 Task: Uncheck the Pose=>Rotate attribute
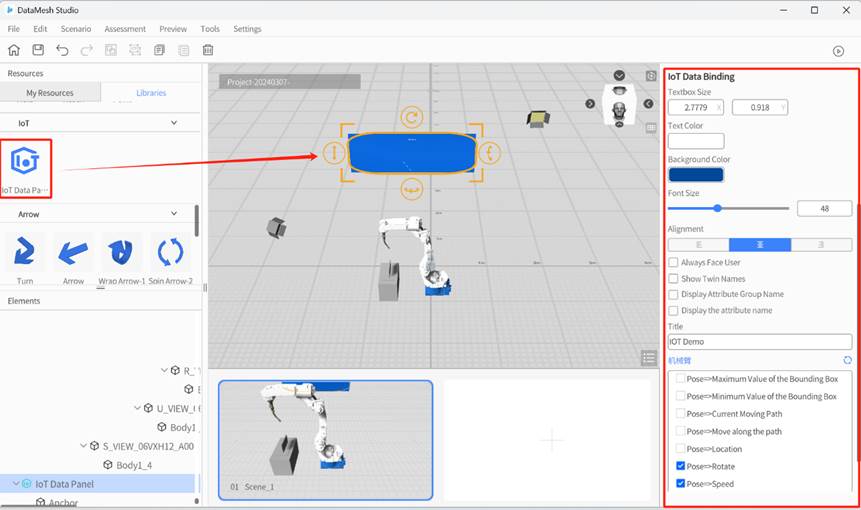point(681,466)
